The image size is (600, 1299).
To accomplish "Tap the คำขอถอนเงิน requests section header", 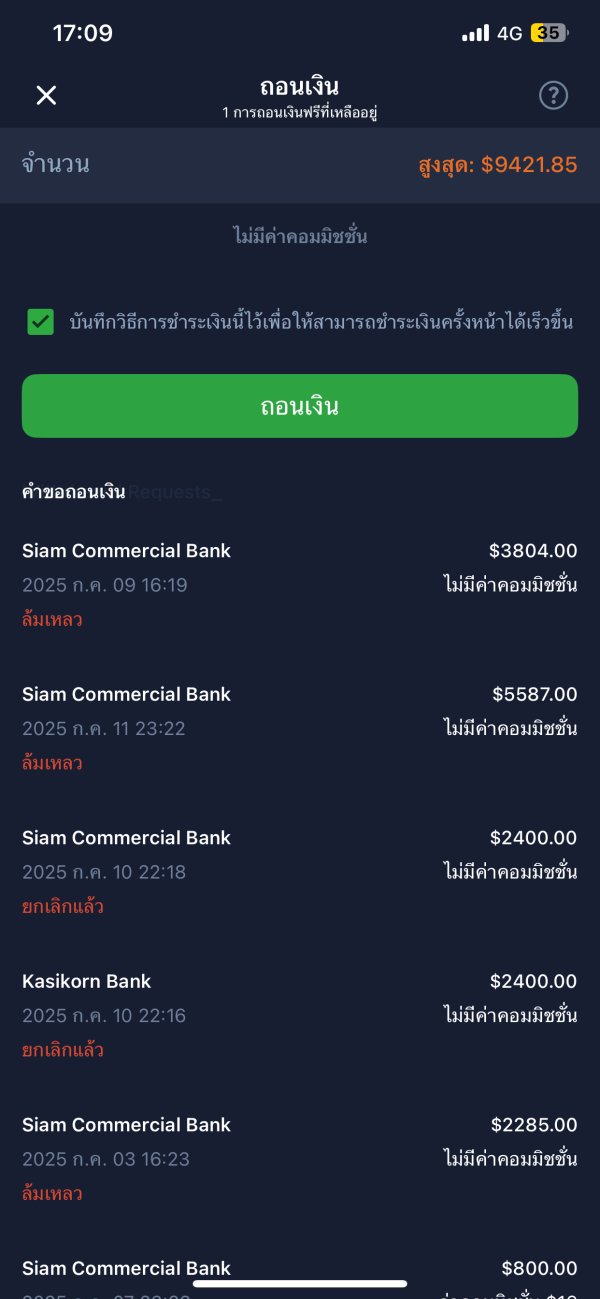I will (74, 492).
